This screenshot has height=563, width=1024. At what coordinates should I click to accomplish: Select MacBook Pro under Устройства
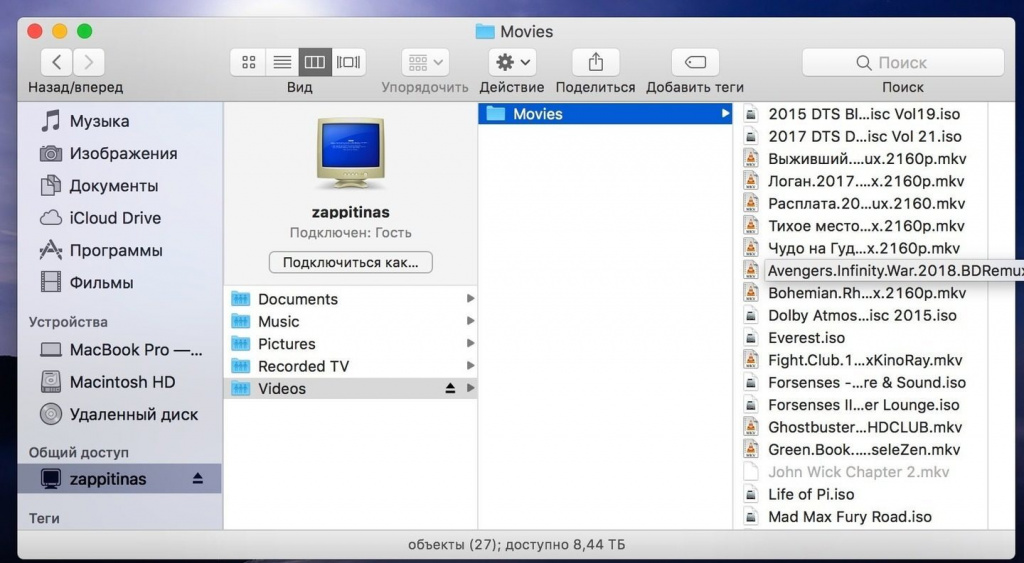tap(121, 349)
